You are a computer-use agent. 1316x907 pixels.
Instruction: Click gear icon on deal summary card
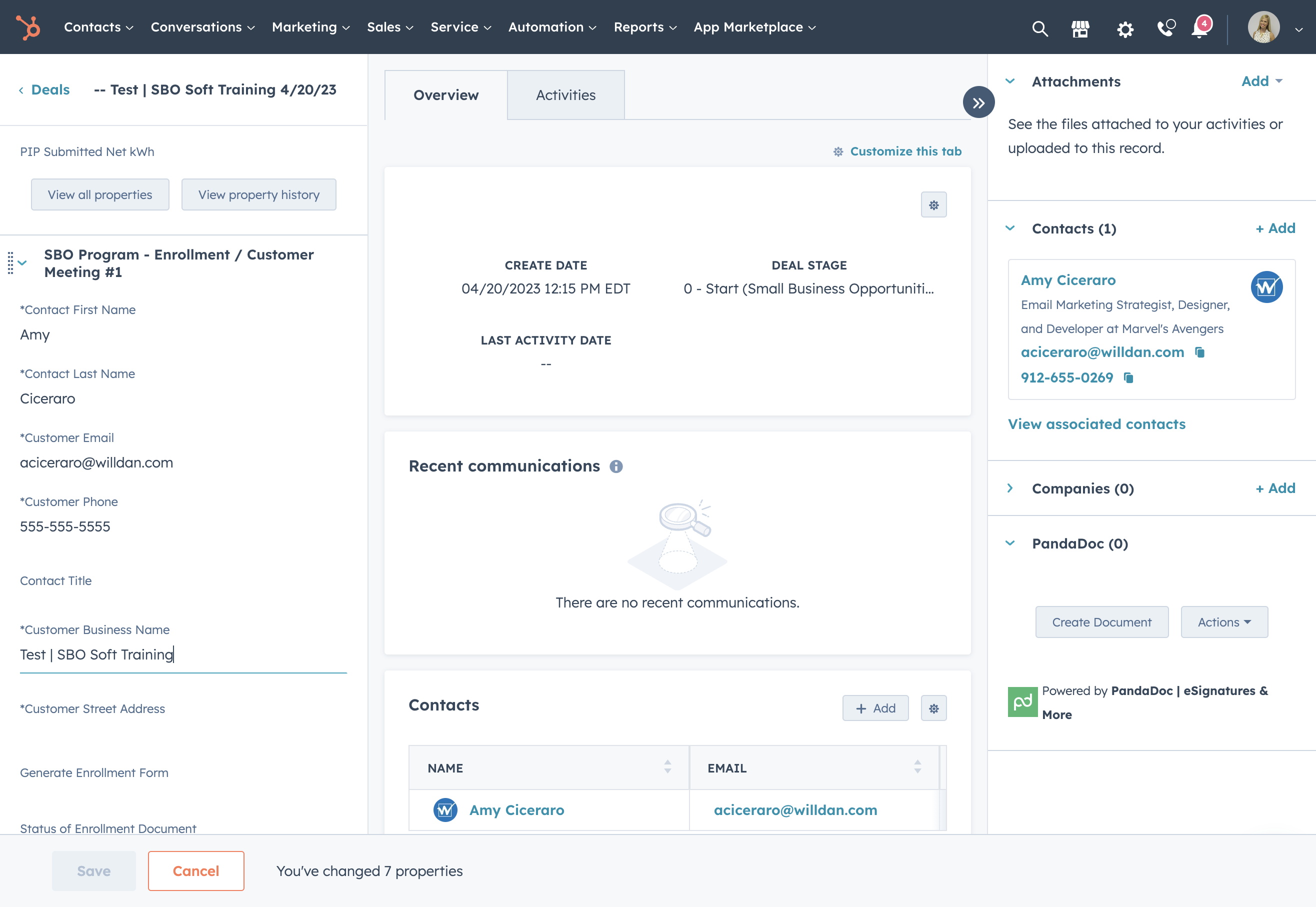pyautogui.click(x=933, y=204)
